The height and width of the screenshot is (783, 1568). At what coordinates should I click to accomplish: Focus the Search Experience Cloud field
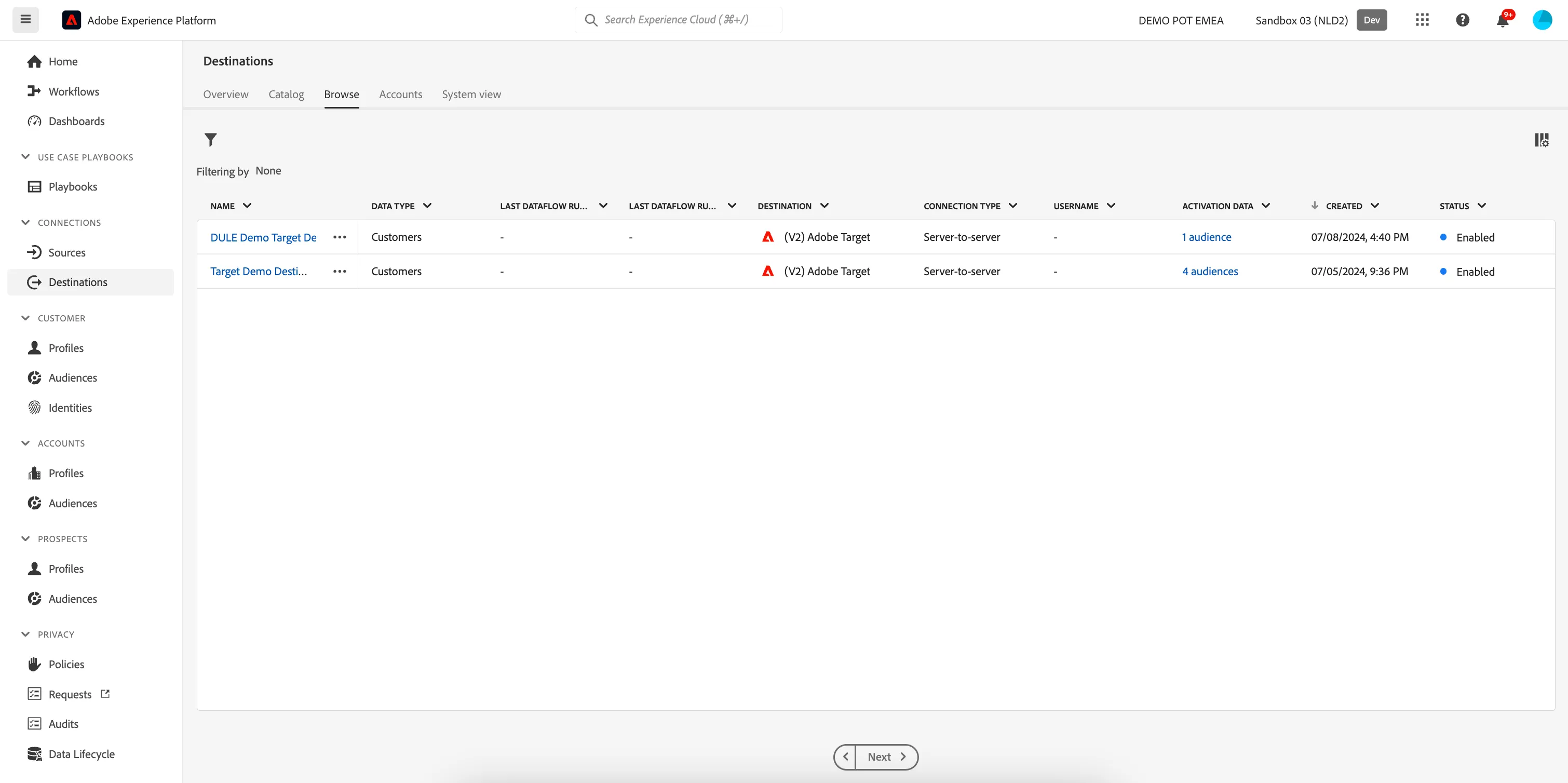click(x=678, y=20)
